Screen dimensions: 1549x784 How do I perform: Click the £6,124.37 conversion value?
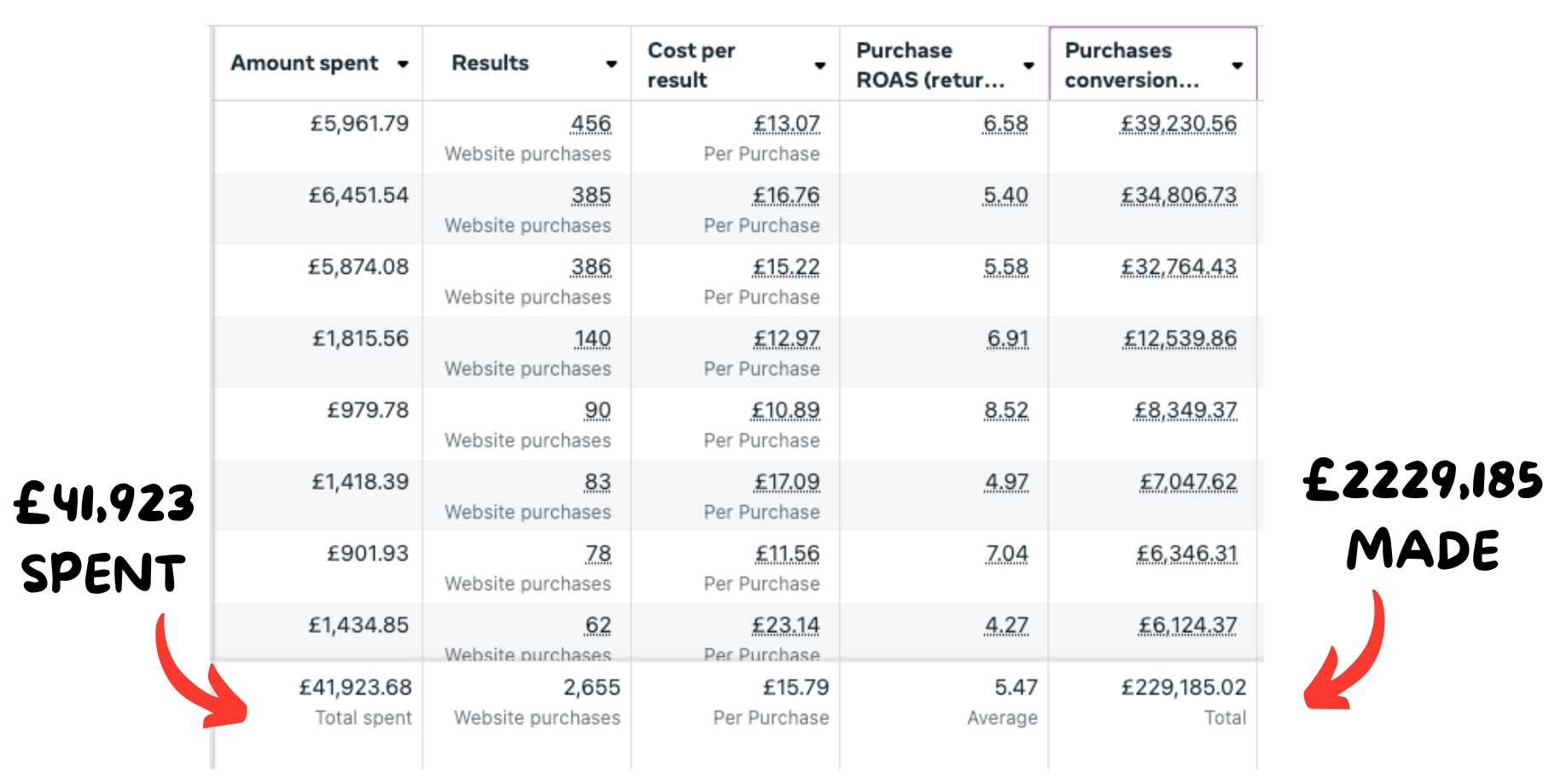(x=1187, y=625)
